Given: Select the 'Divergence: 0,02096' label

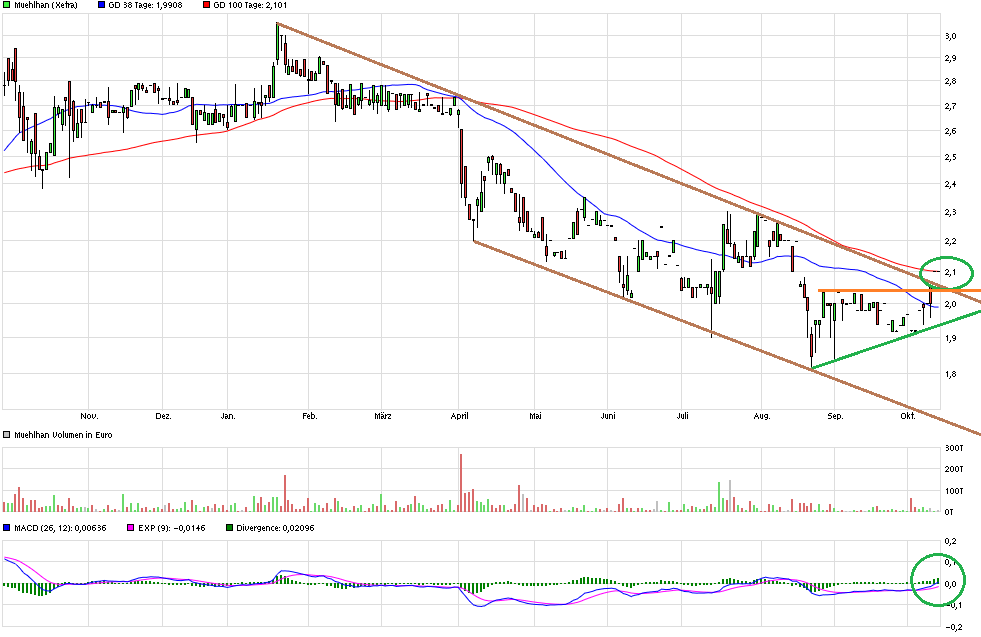Looking at the screenshot, I should (275, 528).
